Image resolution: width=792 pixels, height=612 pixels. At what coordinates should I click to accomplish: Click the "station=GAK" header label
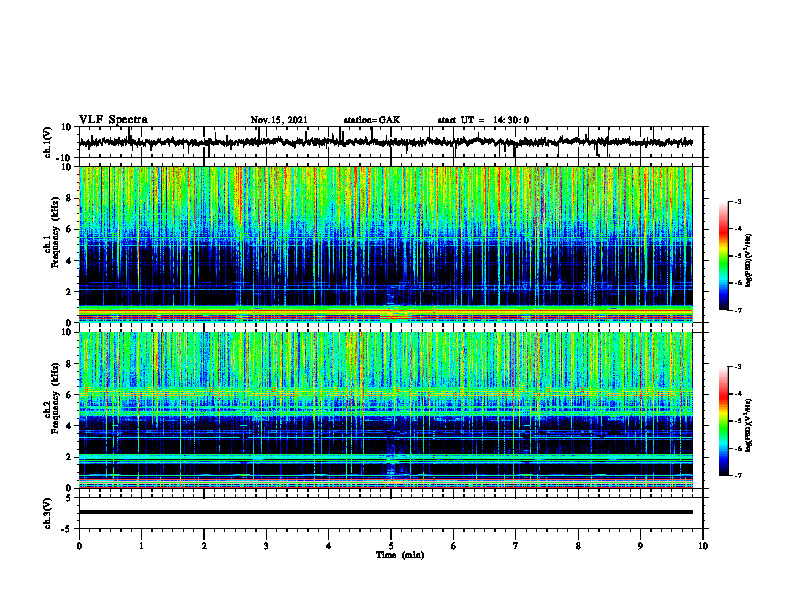coord(372,120)
